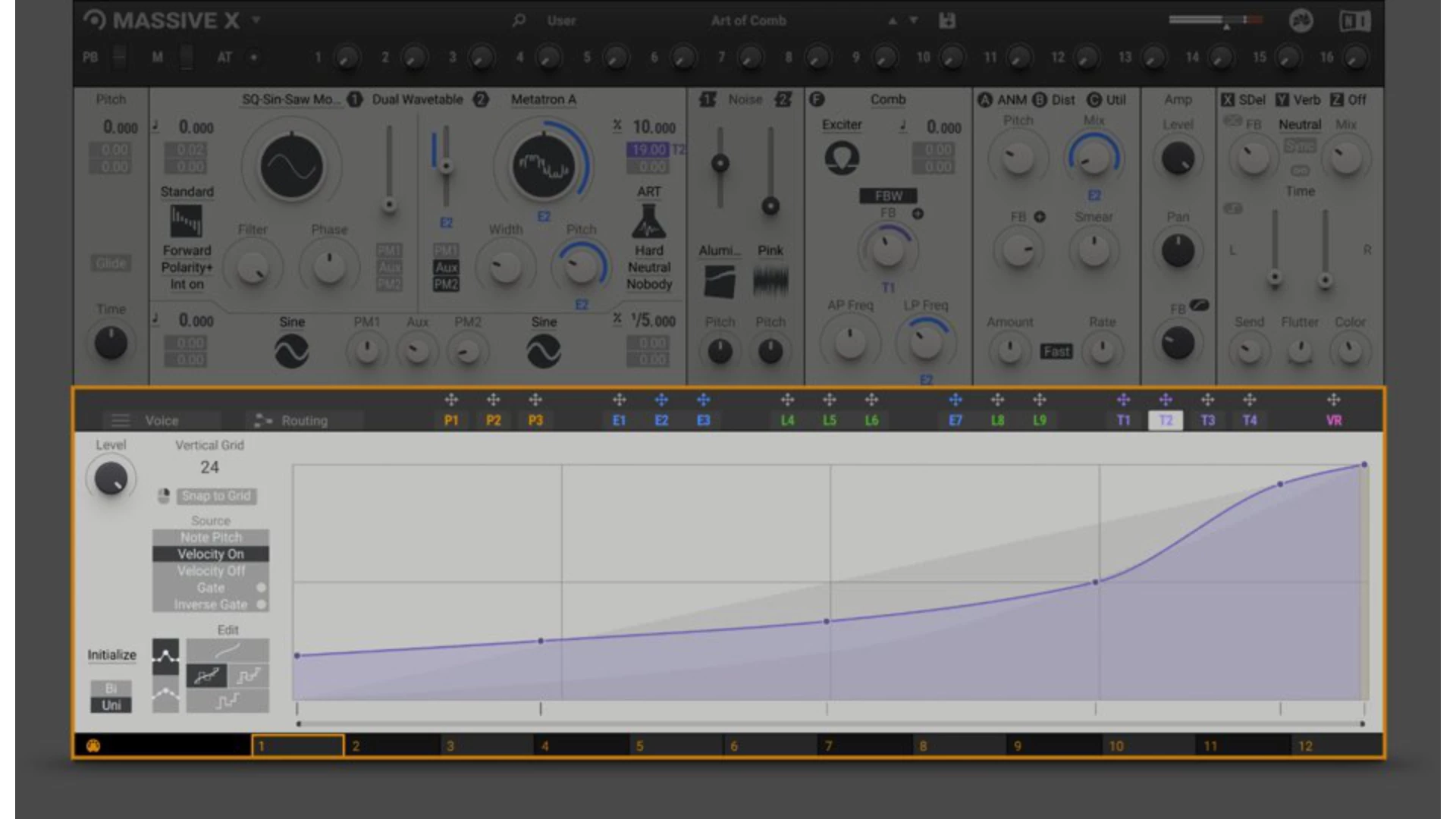Select the sine waveform icon under second Sine label

point(544,351)
